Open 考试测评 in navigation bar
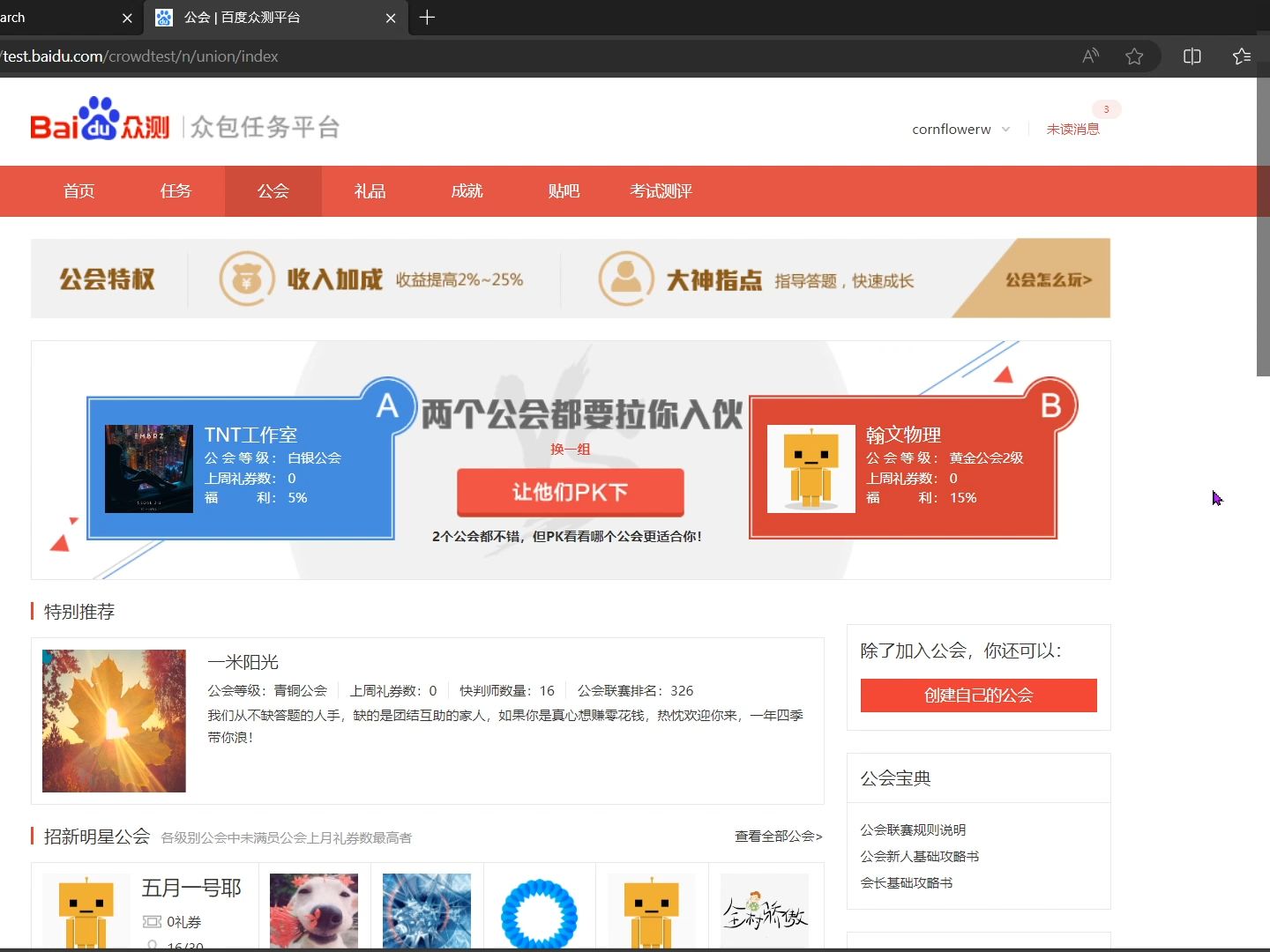Screen dimensions: 1270x952 click(661, 191)
